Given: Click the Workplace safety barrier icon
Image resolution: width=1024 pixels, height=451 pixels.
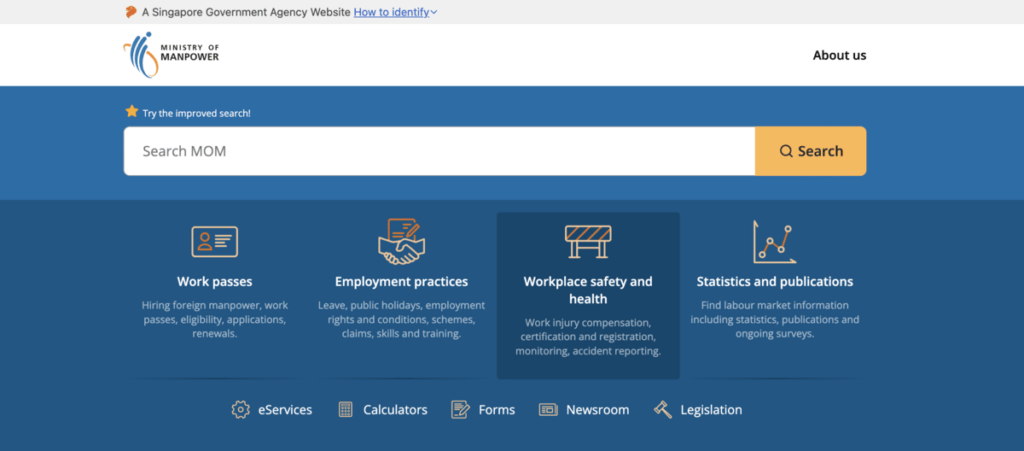Looking at the screenshot, I should click(588, 242).
